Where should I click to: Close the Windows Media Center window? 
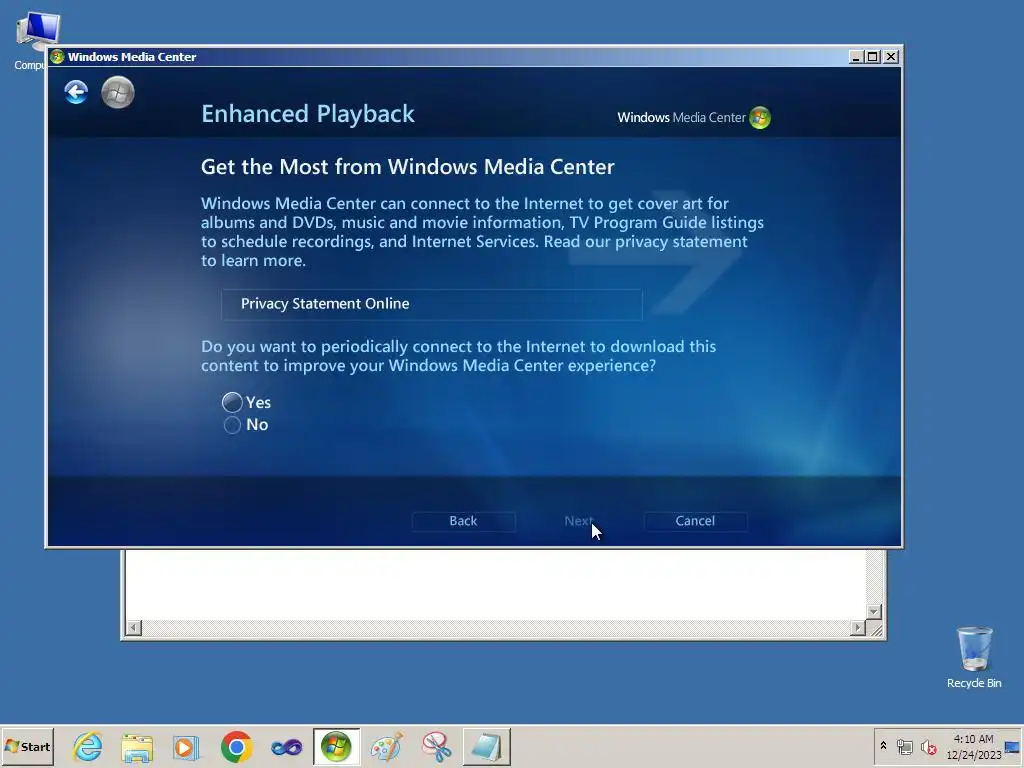click(890, 57)
